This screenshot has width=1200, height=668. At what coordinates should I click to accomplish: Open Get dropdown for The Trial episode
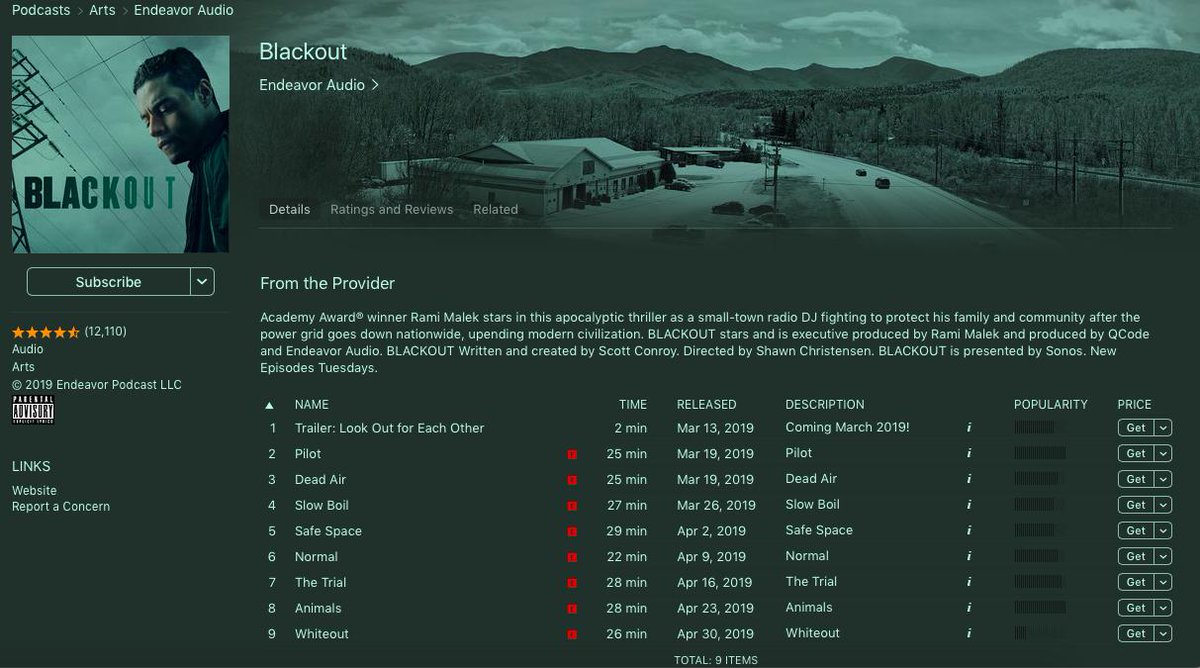point(1163,582)
